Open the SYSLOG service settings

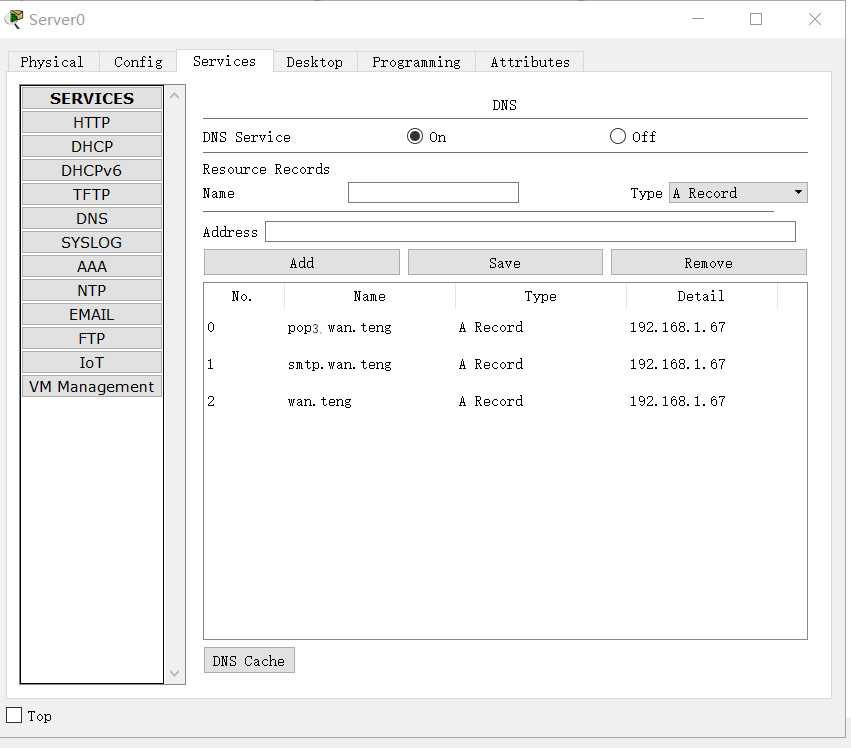(92, 243)
